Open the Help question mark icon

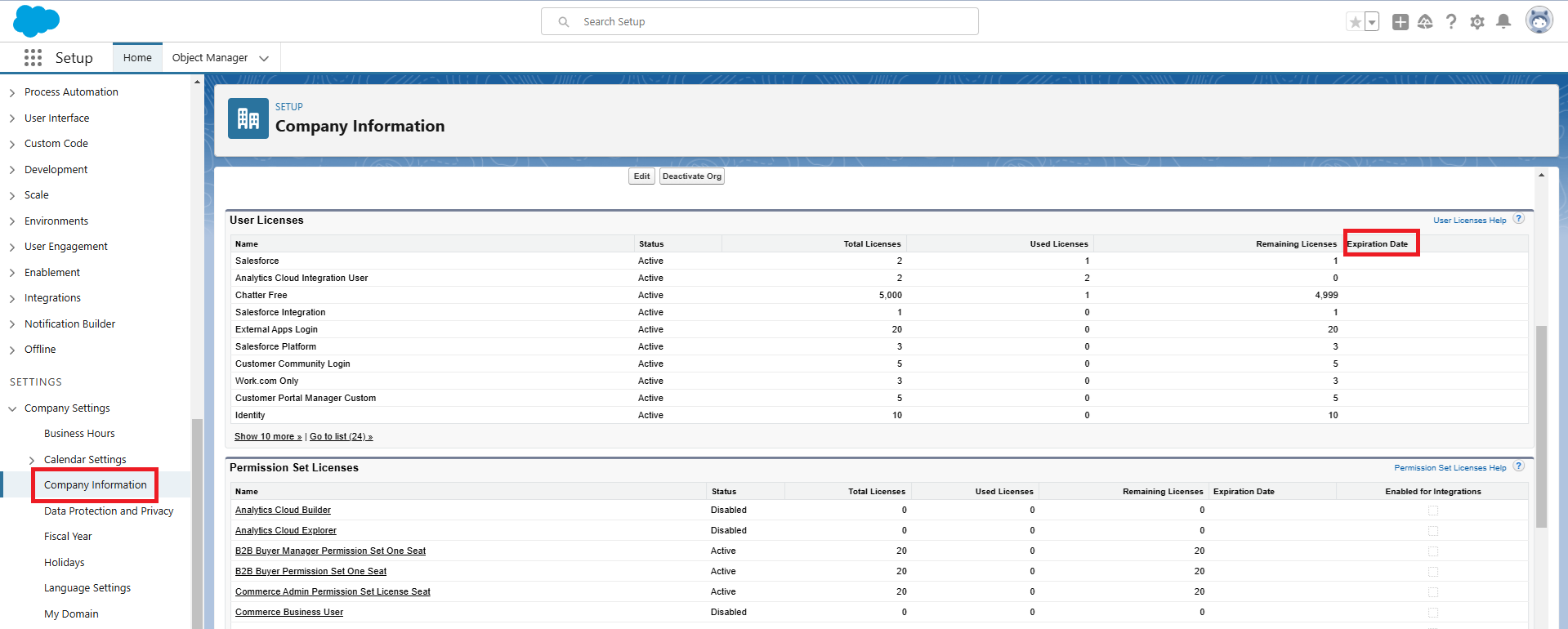tap(1451, 22)
